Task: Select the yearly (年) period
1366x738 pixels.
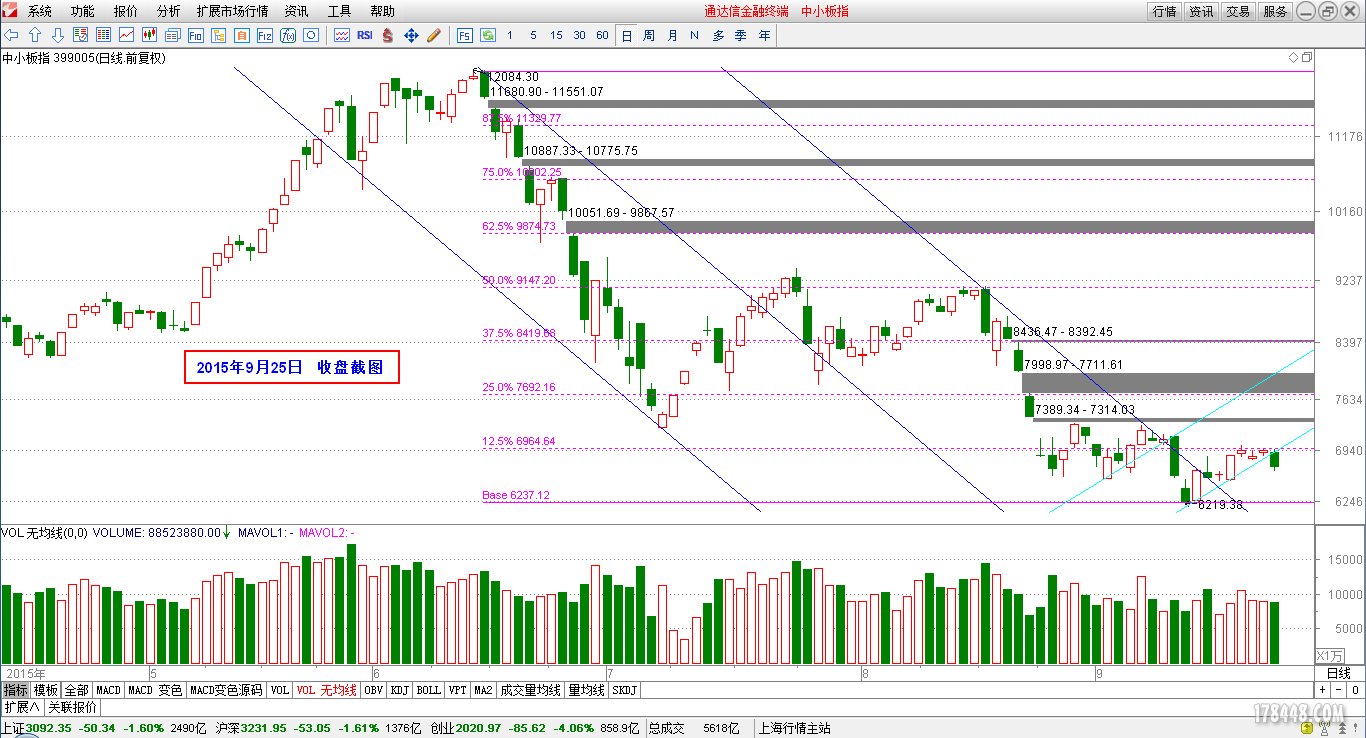Action: [765, 35]
